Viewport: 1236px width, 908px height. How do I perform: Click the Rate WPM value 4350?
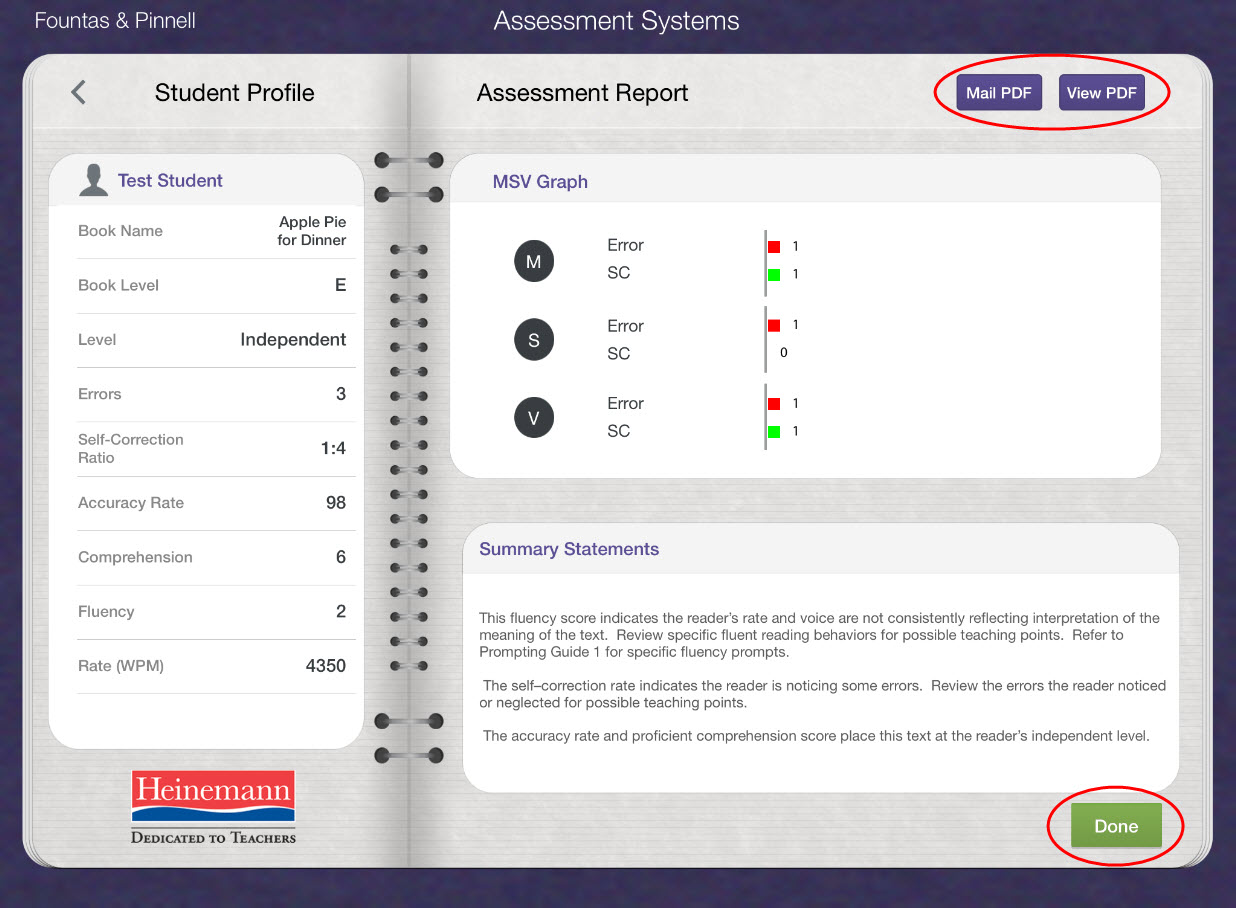(325, 666)
